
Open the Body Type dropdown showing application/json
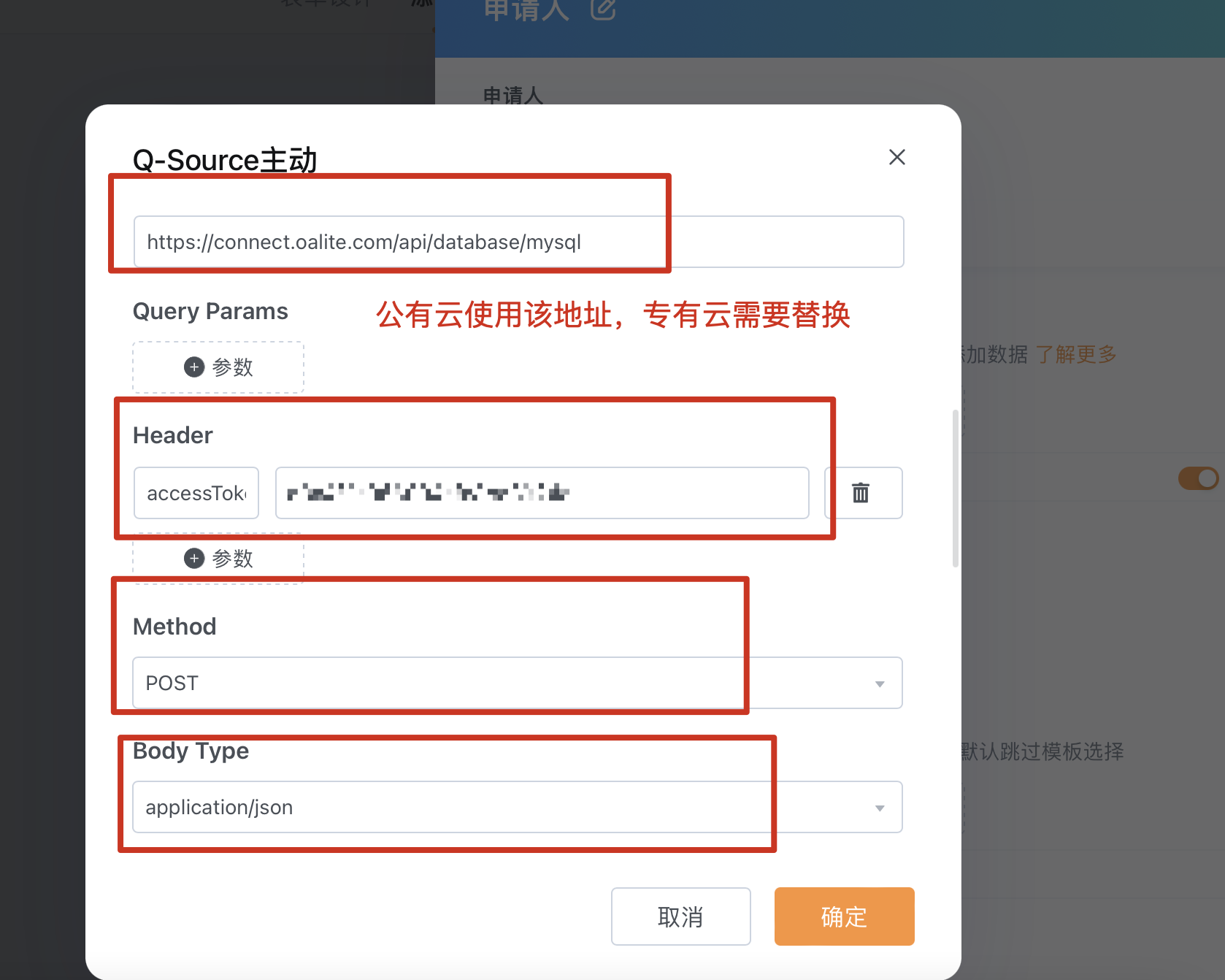517,807
